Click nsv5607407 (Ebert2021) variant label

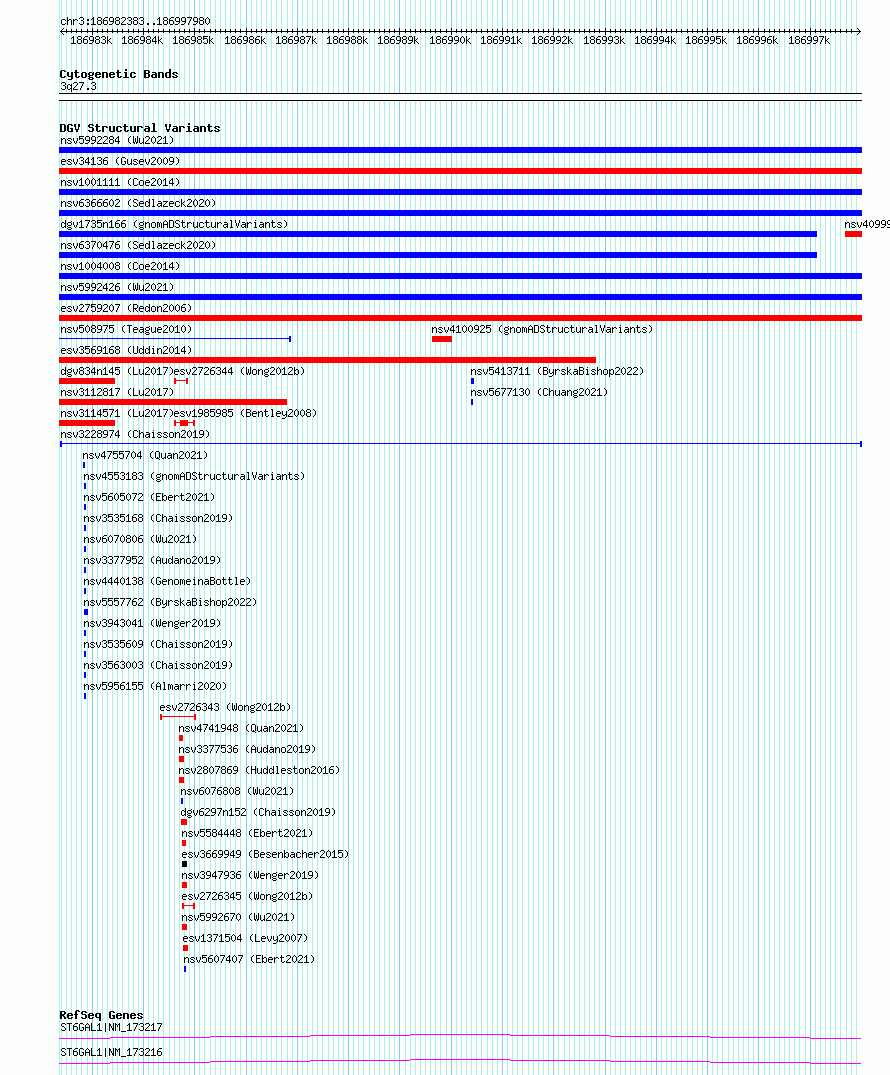[x=249, y=959]
